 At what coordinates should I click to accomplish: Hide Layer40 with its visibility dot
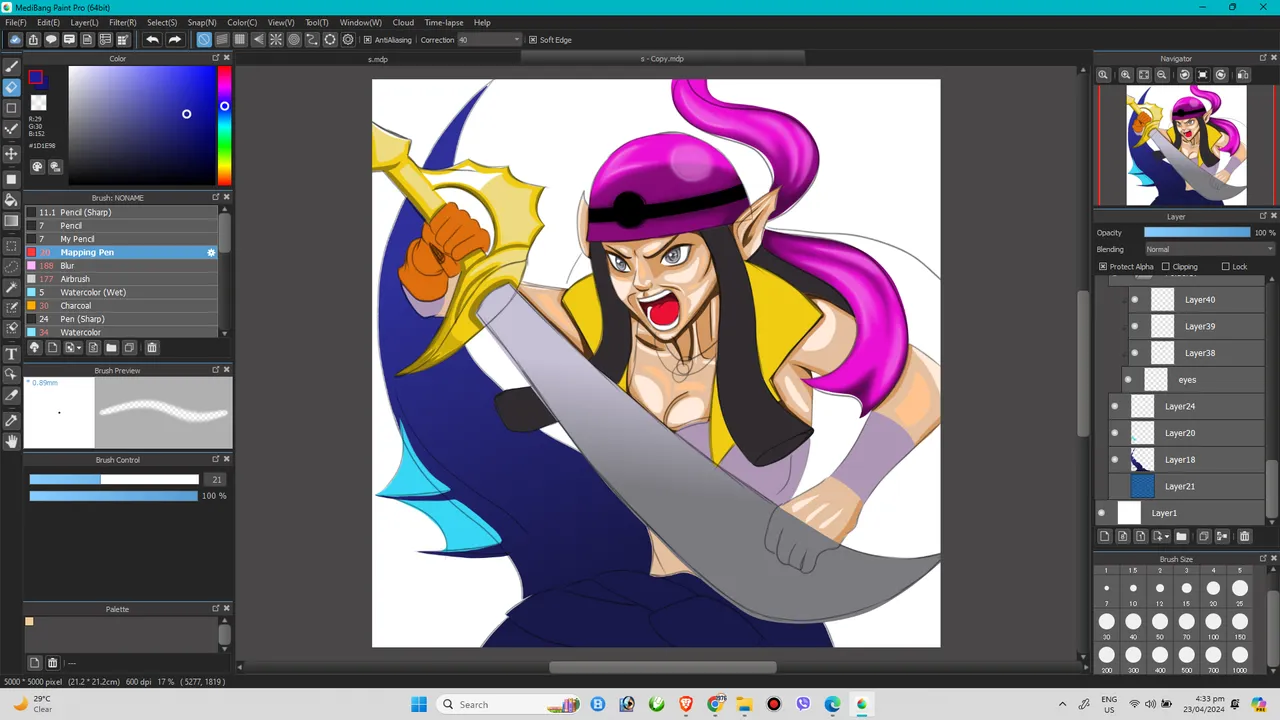coord(1135,300)
